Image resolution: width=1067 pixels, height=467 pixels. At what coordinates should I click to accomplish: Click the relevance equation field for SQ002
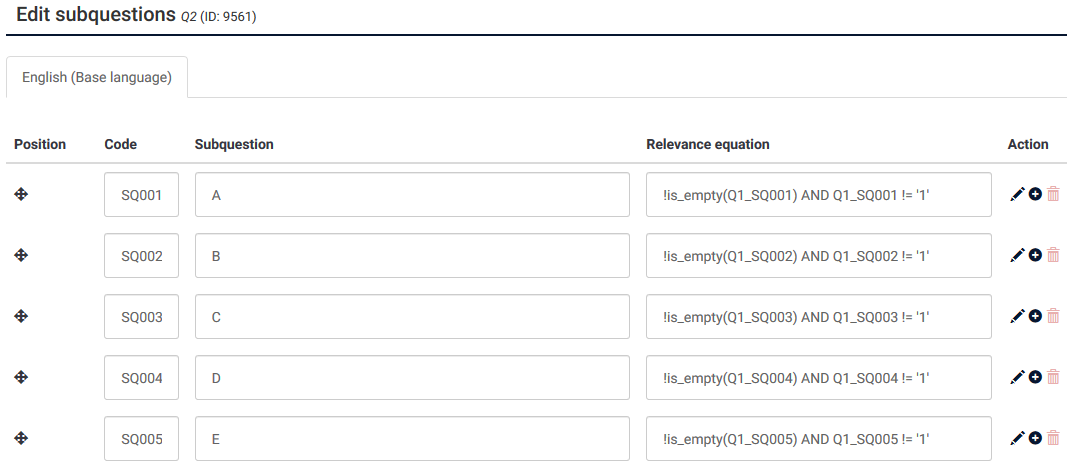pos(818,256)
